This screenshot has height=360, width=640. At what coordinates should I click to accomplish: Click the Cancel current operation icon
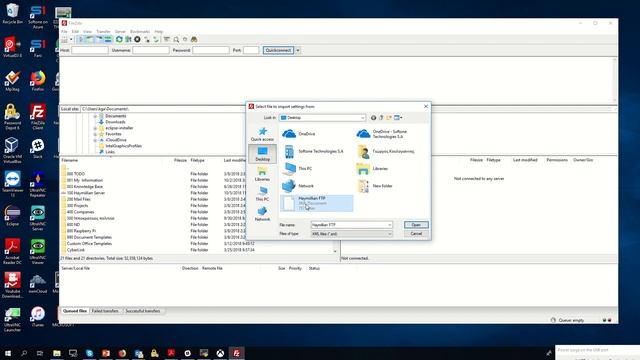point(138,40)
